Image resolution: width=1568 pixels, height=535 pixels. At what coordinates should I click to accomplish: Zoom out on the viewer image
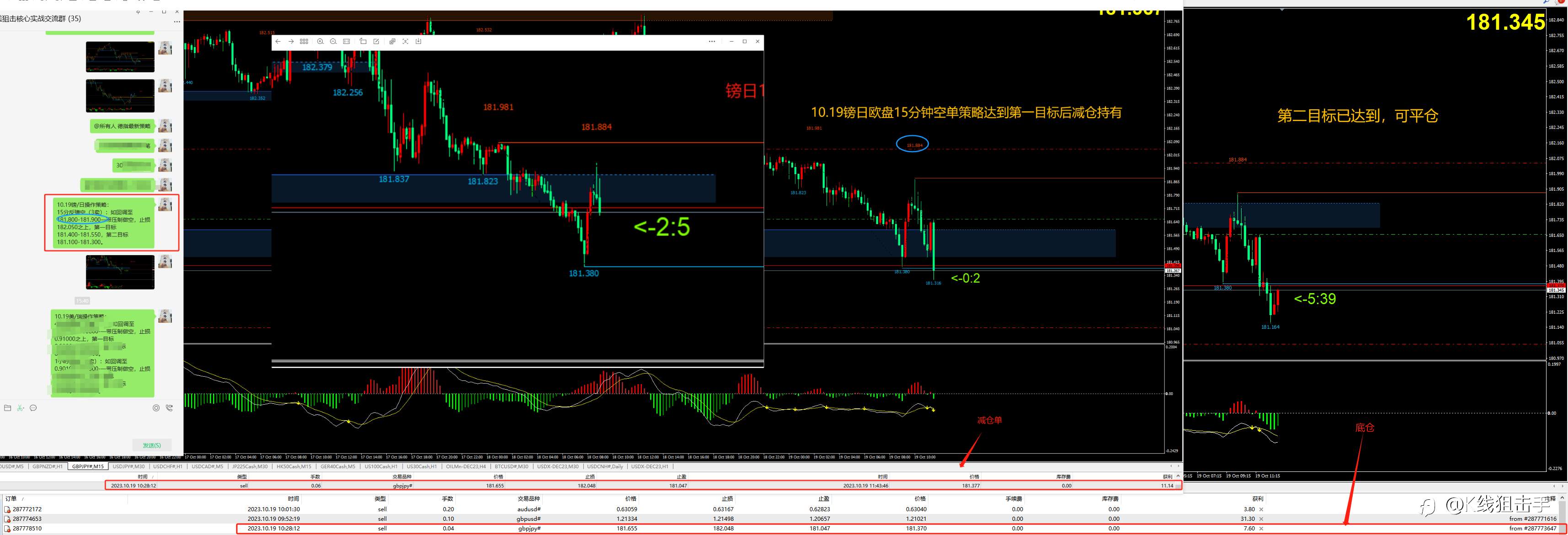333,42
